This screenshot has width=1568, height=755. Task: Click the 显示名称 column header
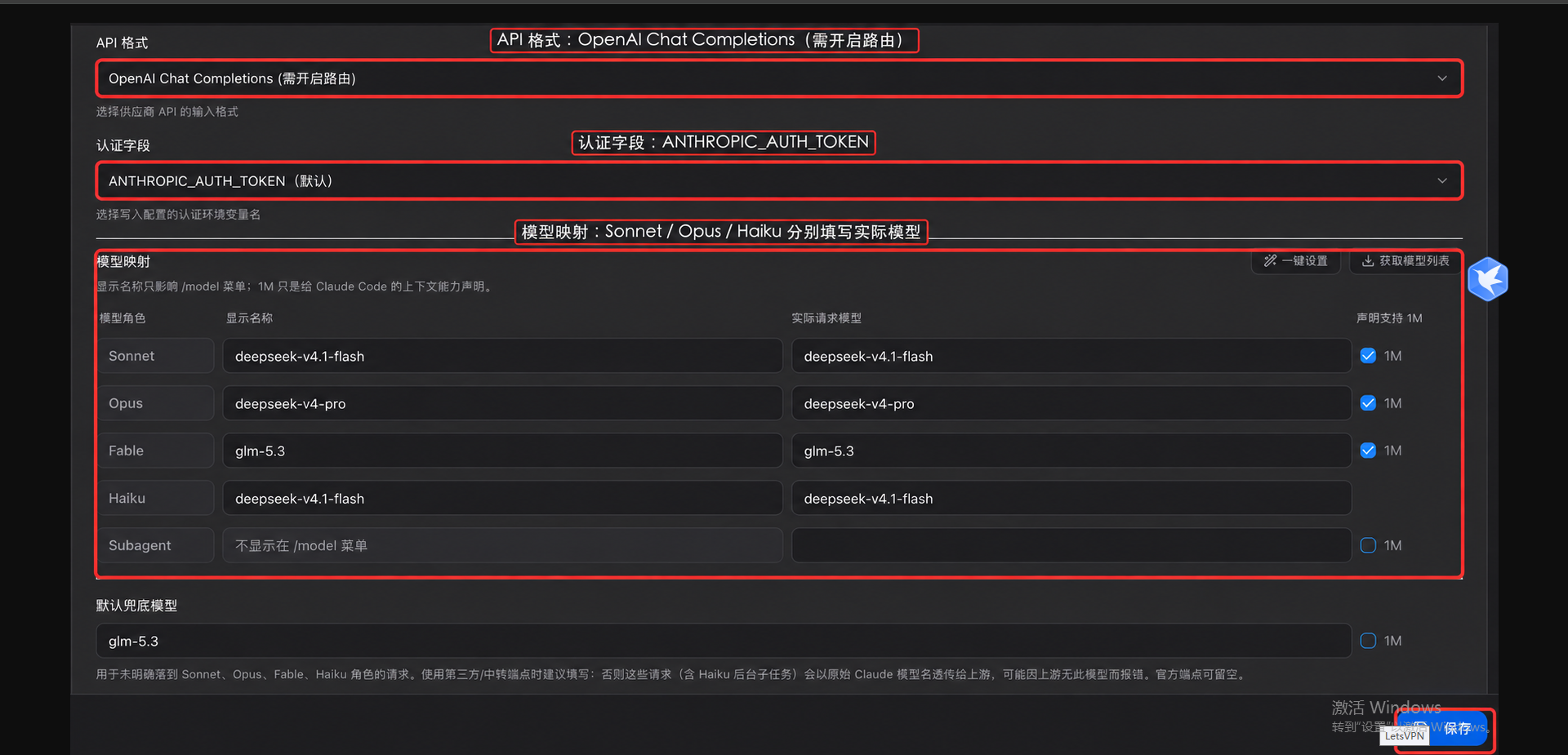point(250,318)
